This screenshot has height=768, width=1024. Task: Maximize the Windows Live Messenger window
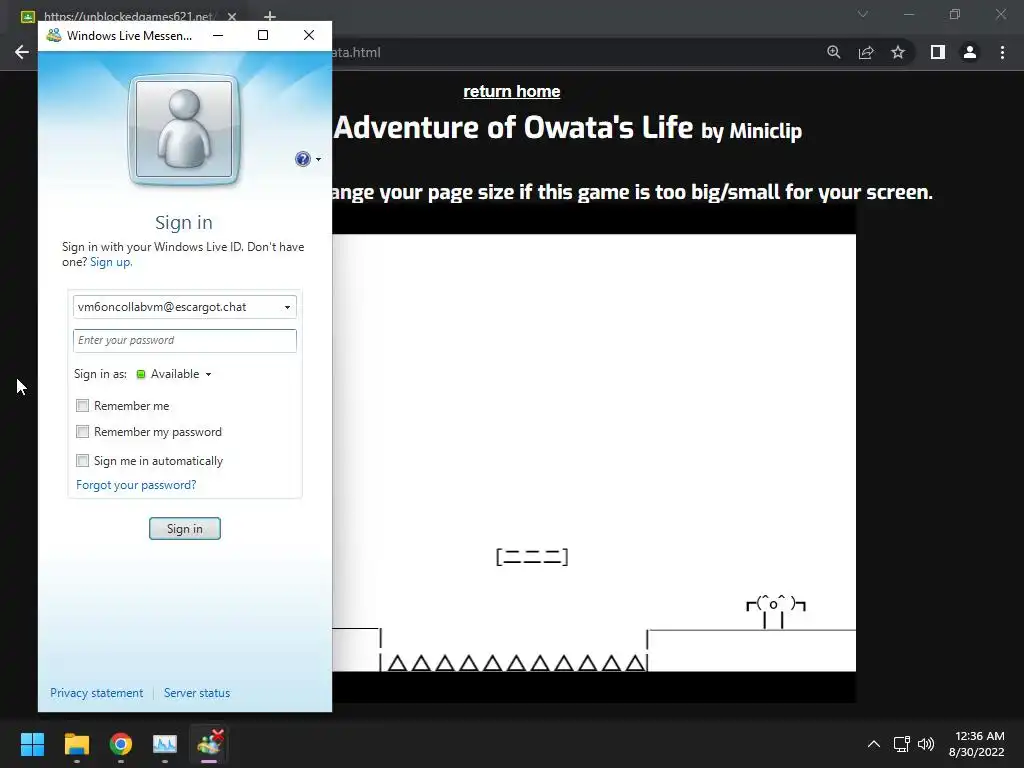coord(263,35)
